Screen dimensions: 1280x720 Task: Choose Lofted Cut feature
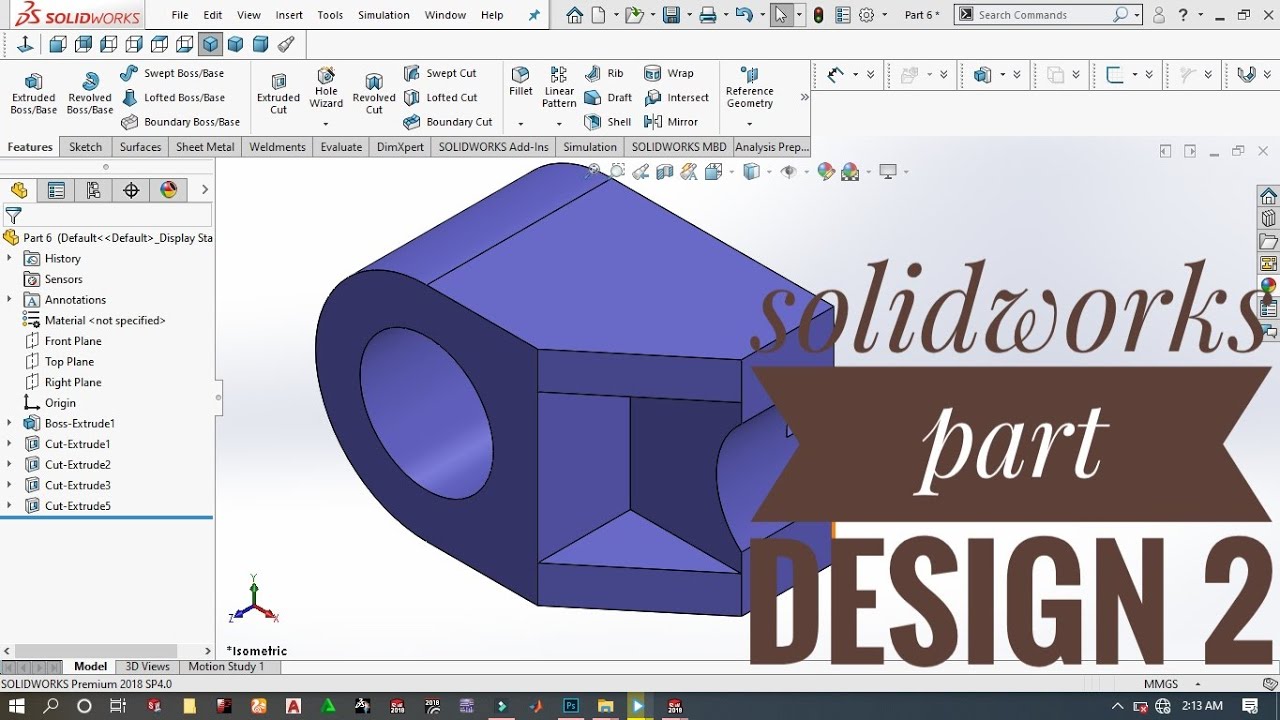click(440, 98)
